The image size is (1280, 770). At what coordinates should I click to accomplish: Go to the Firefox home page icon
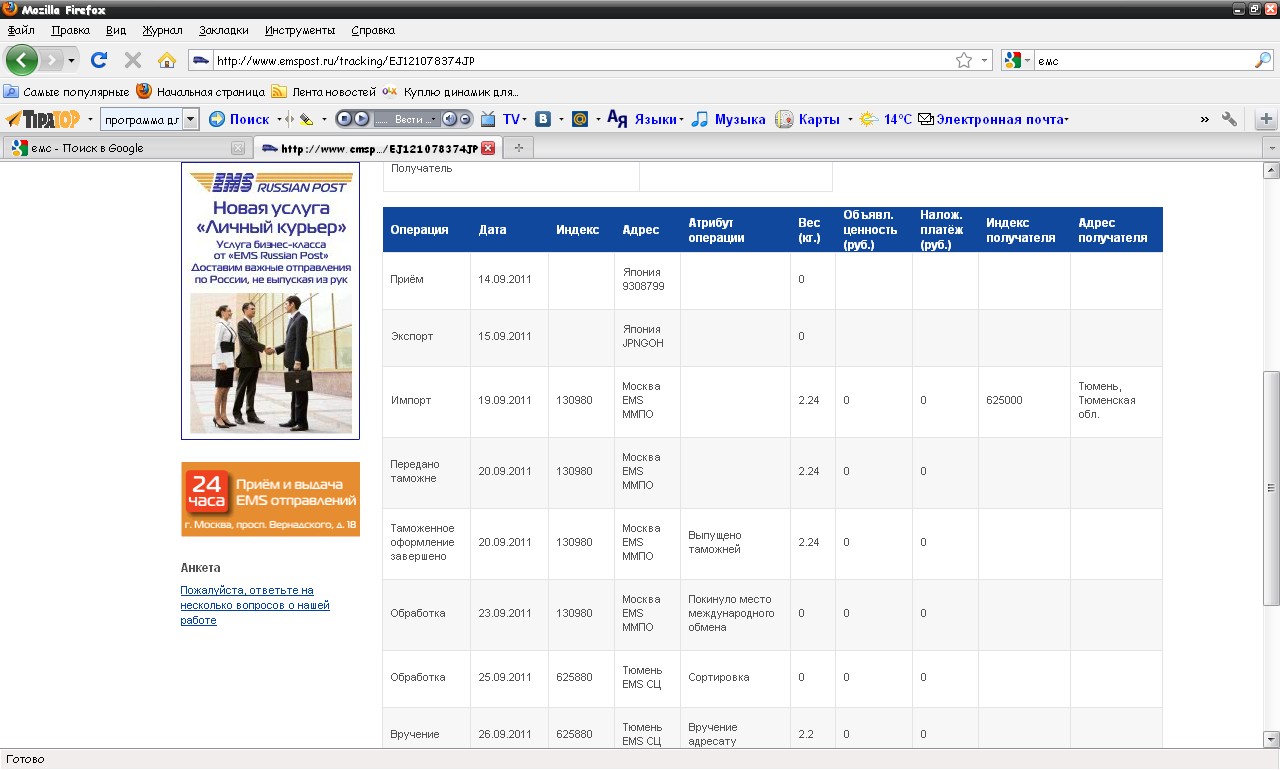pos(166,60)
